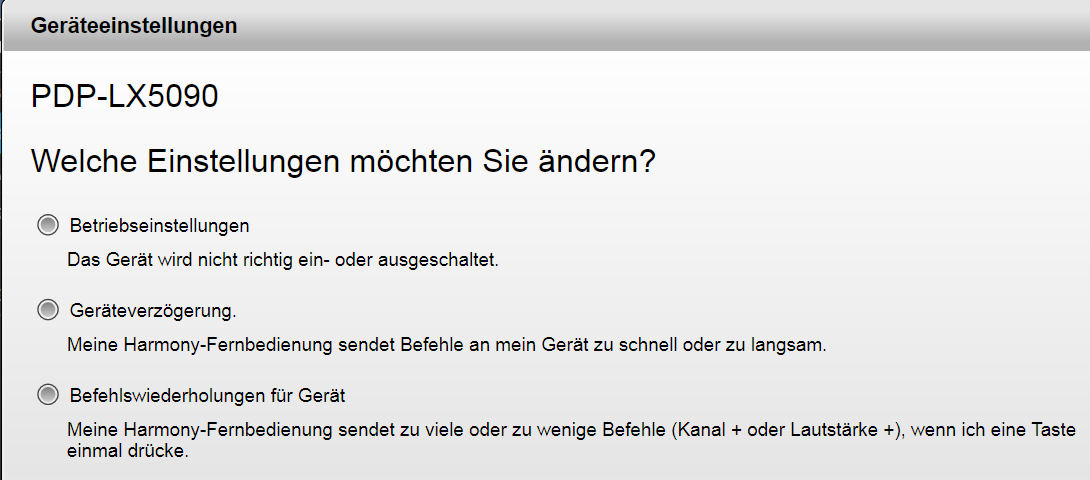Click the Geräteverzögerung label text
Viewport: 1090px width, 480px height.
tap(153, 311)
